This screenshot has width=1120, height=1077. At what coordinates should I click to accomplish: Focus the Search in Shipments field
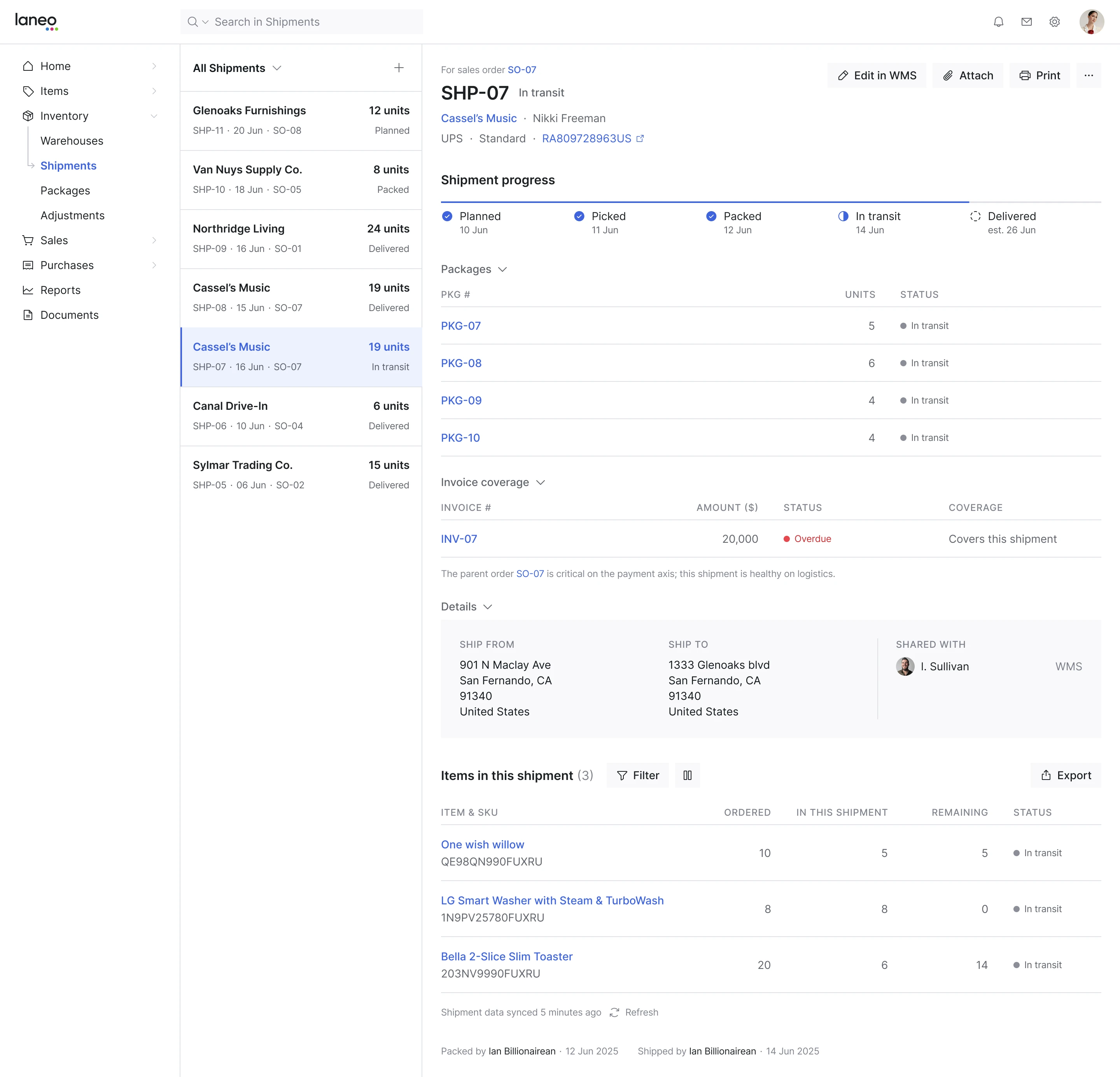(x=302, y=22)
